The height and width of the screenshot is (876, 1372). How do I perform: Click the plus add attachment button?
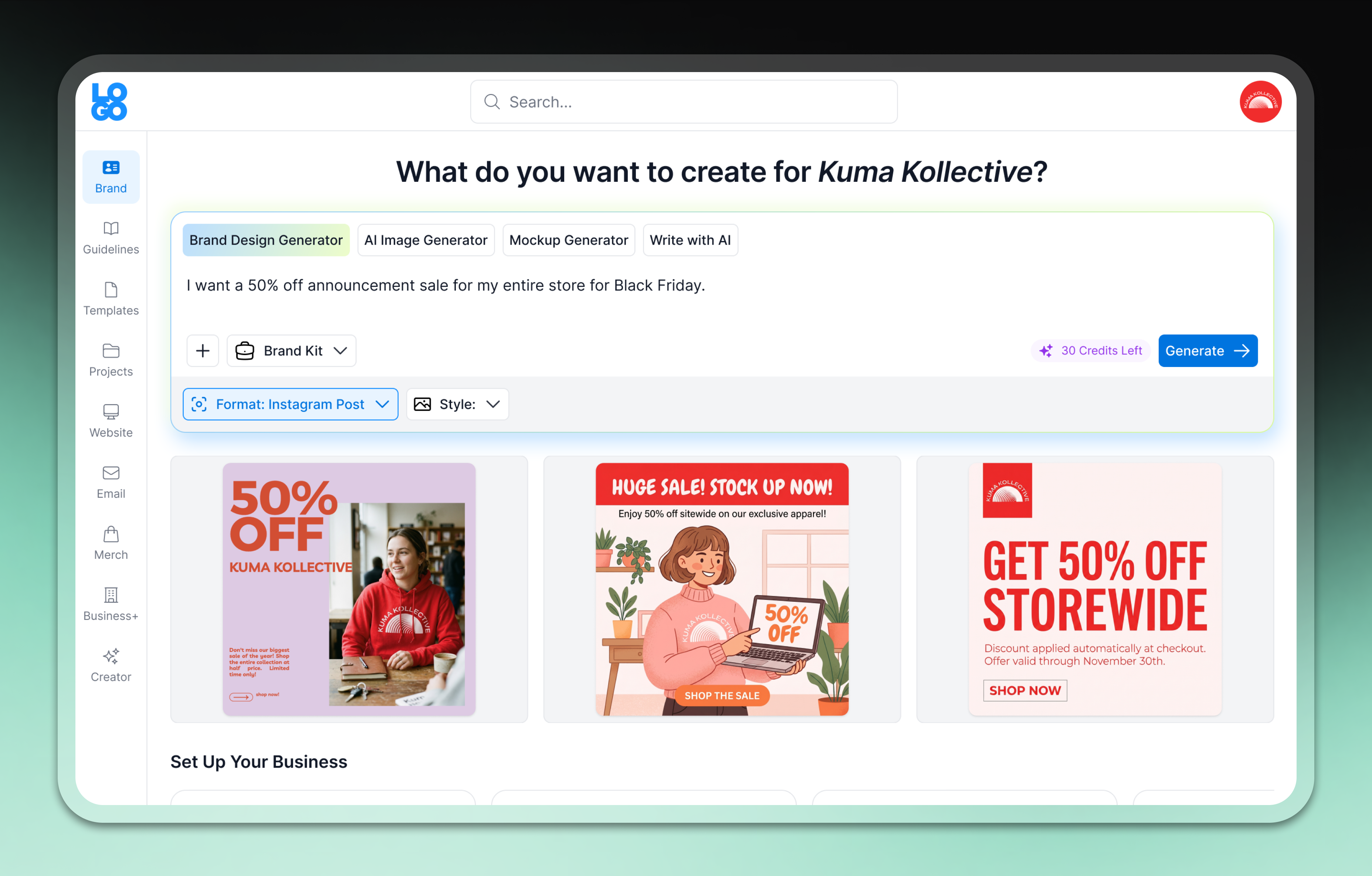[203, 351]
